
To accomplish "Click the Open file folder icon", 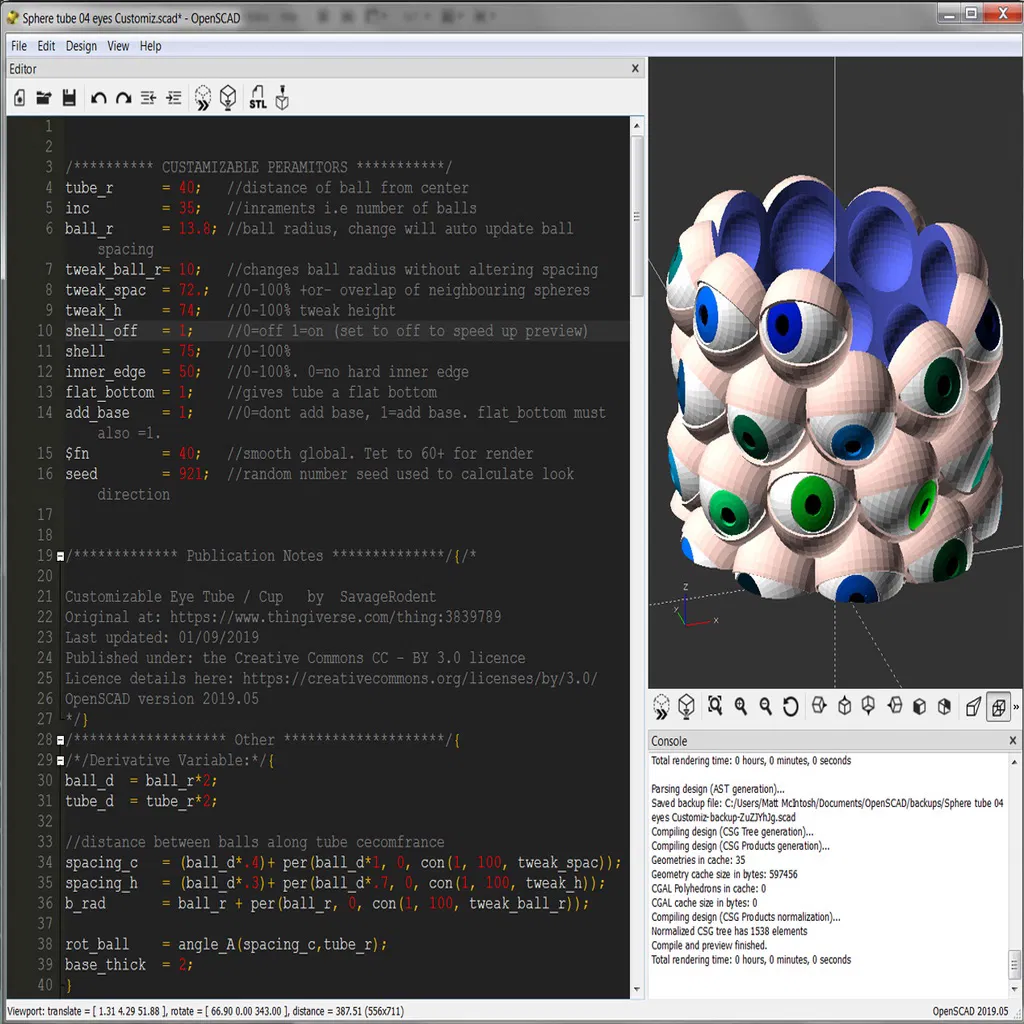I will pos(44,98).
